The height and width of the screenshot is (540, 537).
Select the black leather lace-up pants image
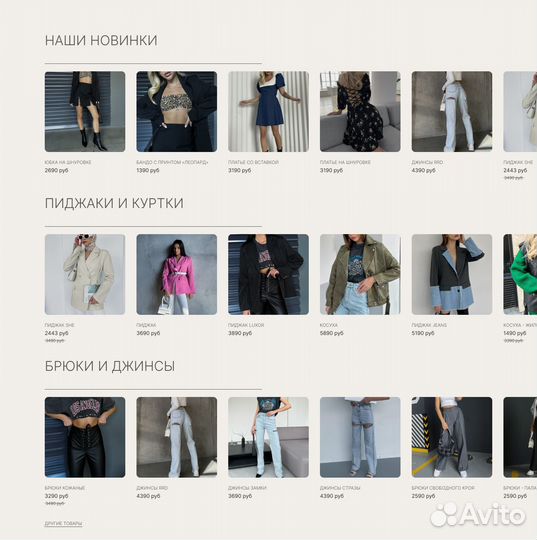coord(85,437)
